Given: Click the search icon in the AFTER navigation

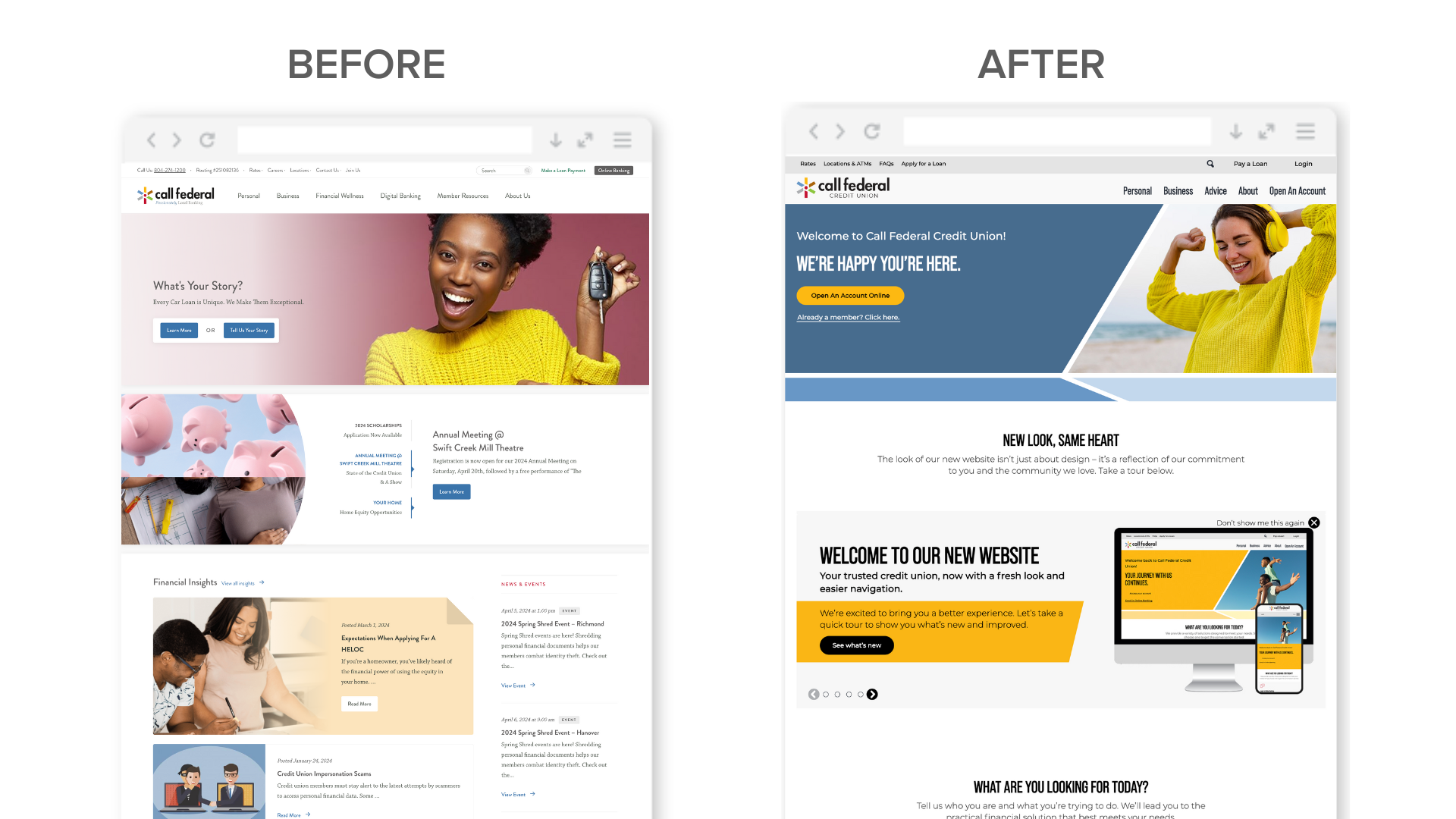Looking at the screenshot, I should click(1209, 163).
